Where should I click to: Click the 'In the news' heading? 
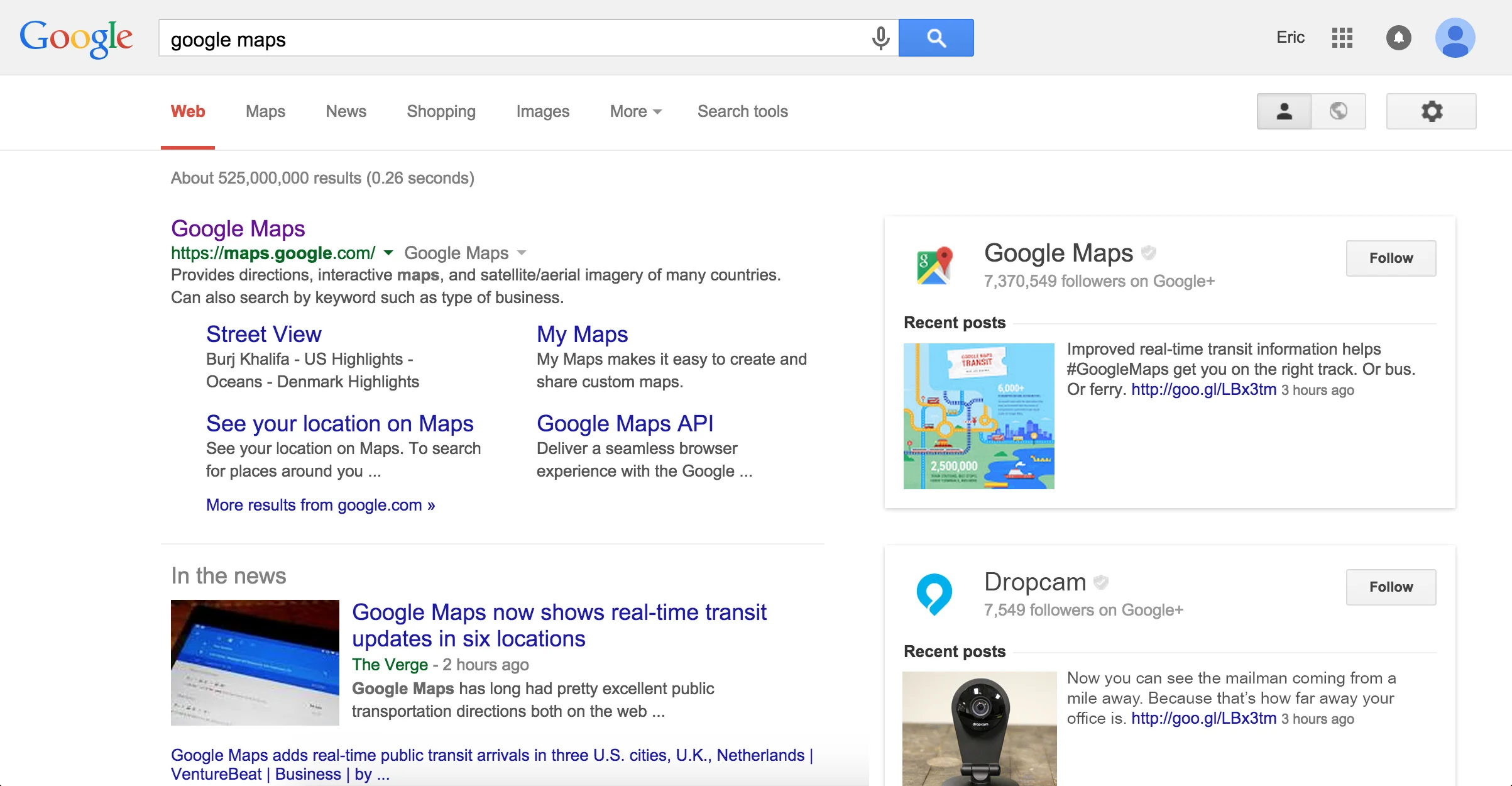tap(228, 575)
